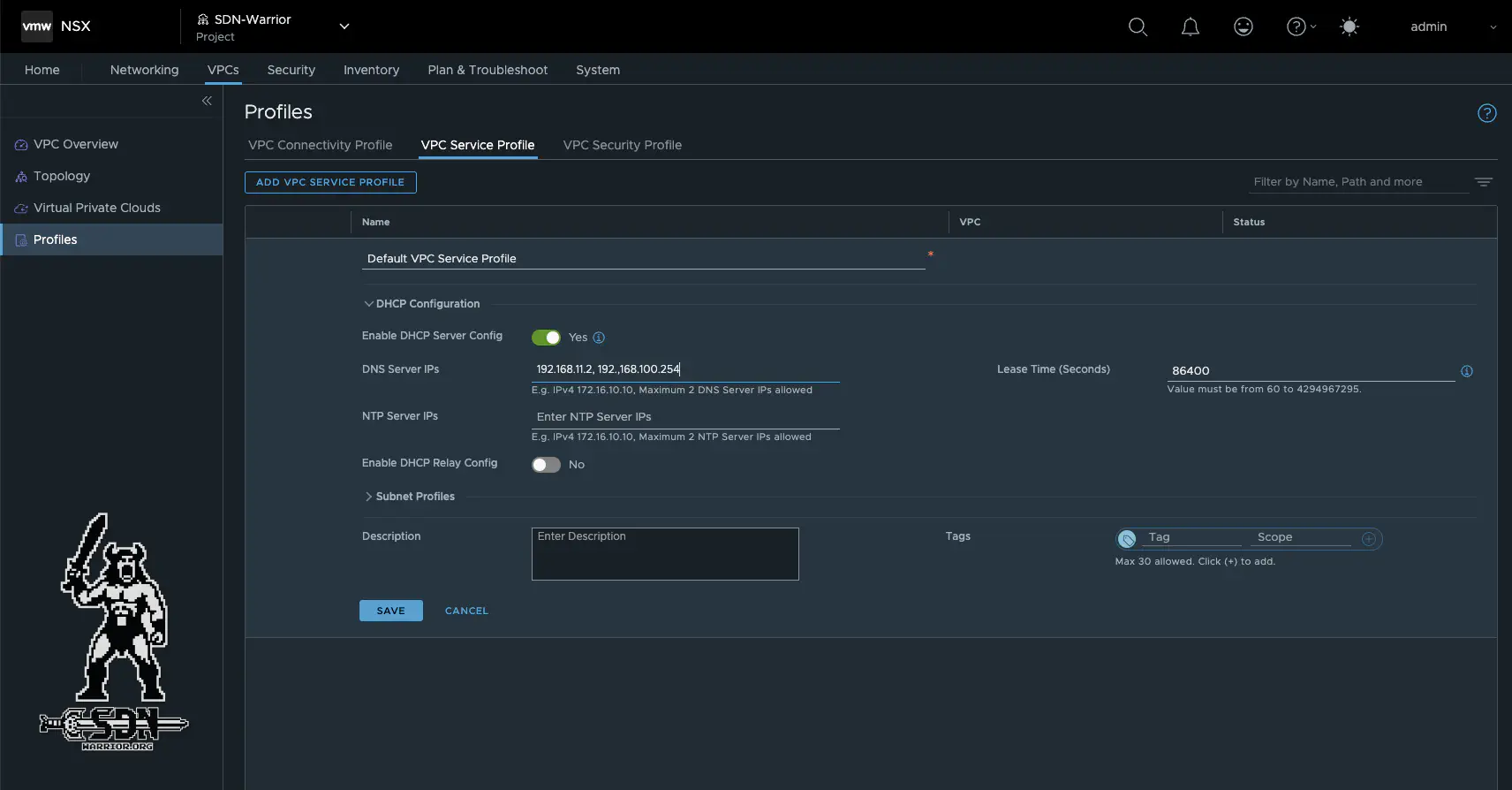This screenshot has height=790, width=1512.
Task: Open the Networking menu tab
Action: pyautogui.click(x=144, y=70)
